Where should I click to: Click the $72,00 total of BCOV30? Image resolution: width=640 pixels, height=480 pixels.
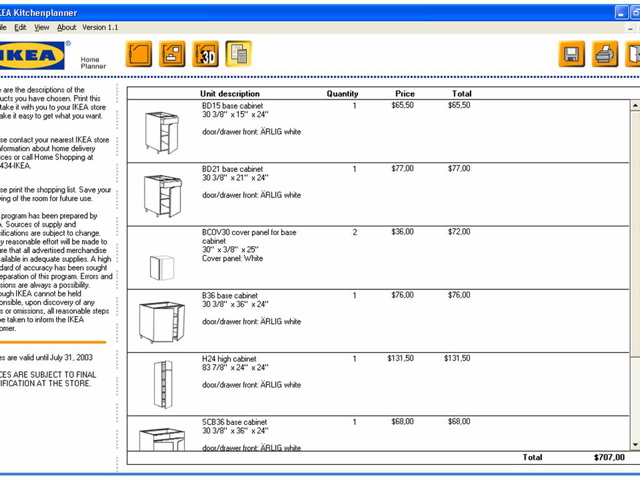point(459,232)
